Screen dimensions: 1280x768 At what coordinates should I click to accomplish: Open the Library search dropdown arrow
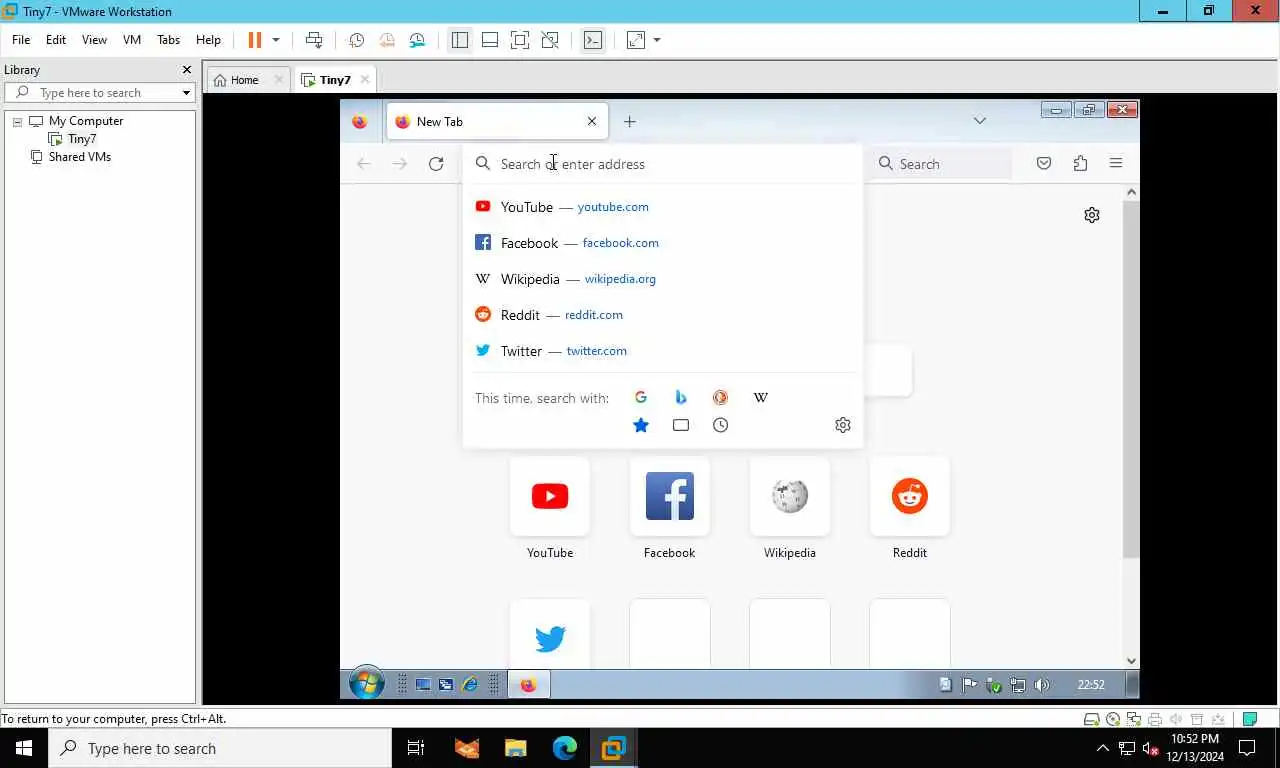pyautogui.click(x=186, y=93)
